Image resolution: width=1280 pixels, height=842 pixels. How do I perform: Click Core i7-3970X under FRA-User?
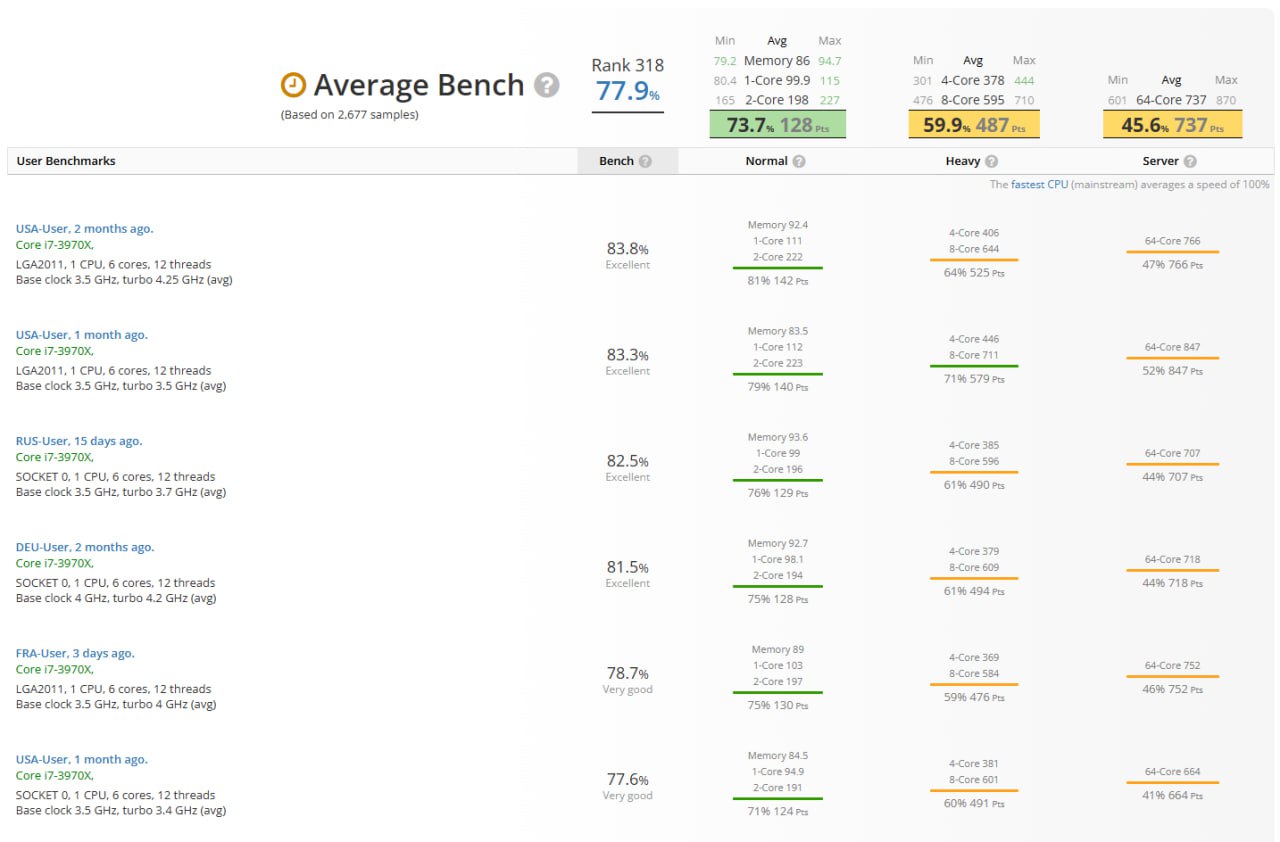54,669
